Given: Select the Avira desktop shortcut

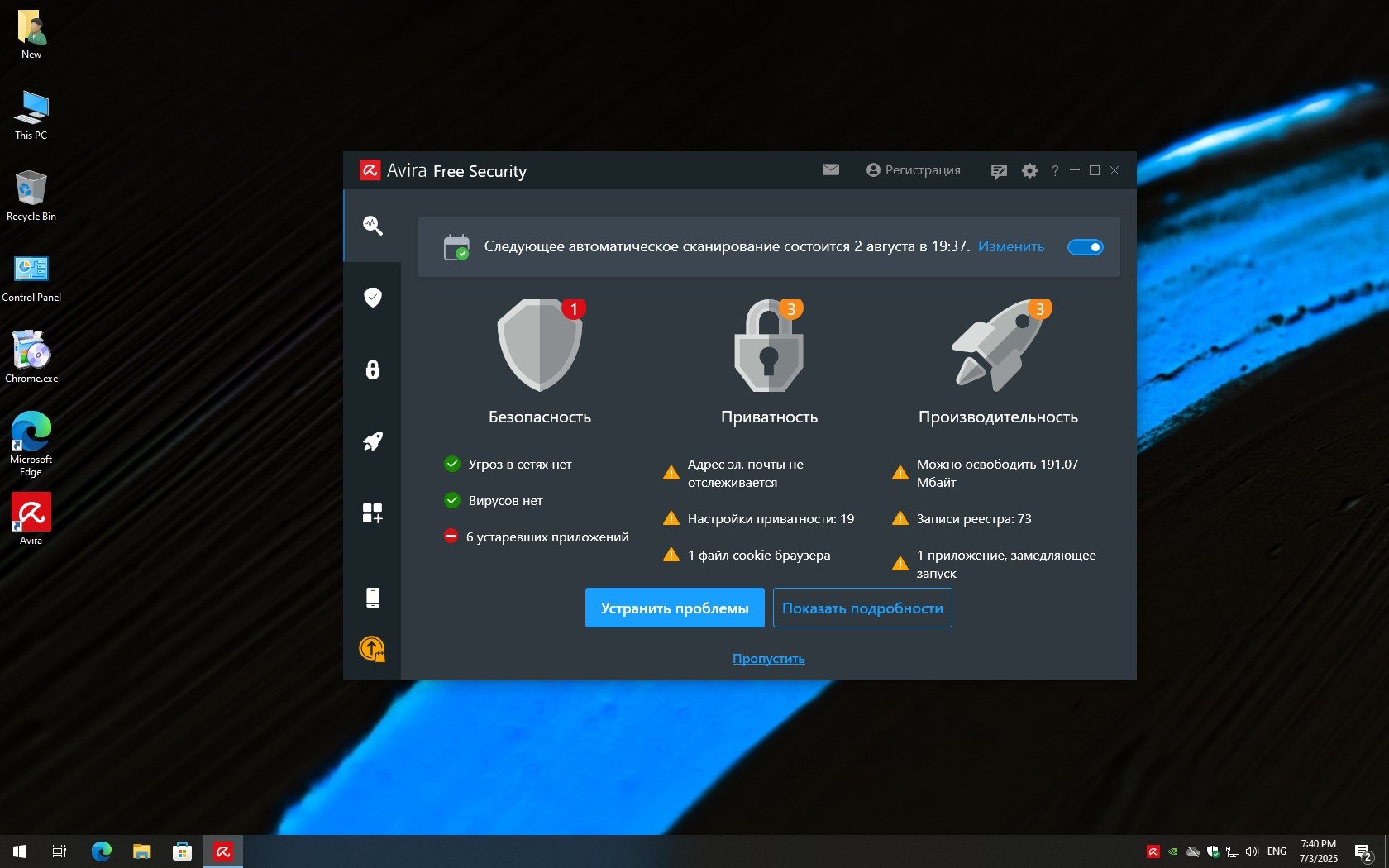Looking at the screenshot, I should coord(31,519).
